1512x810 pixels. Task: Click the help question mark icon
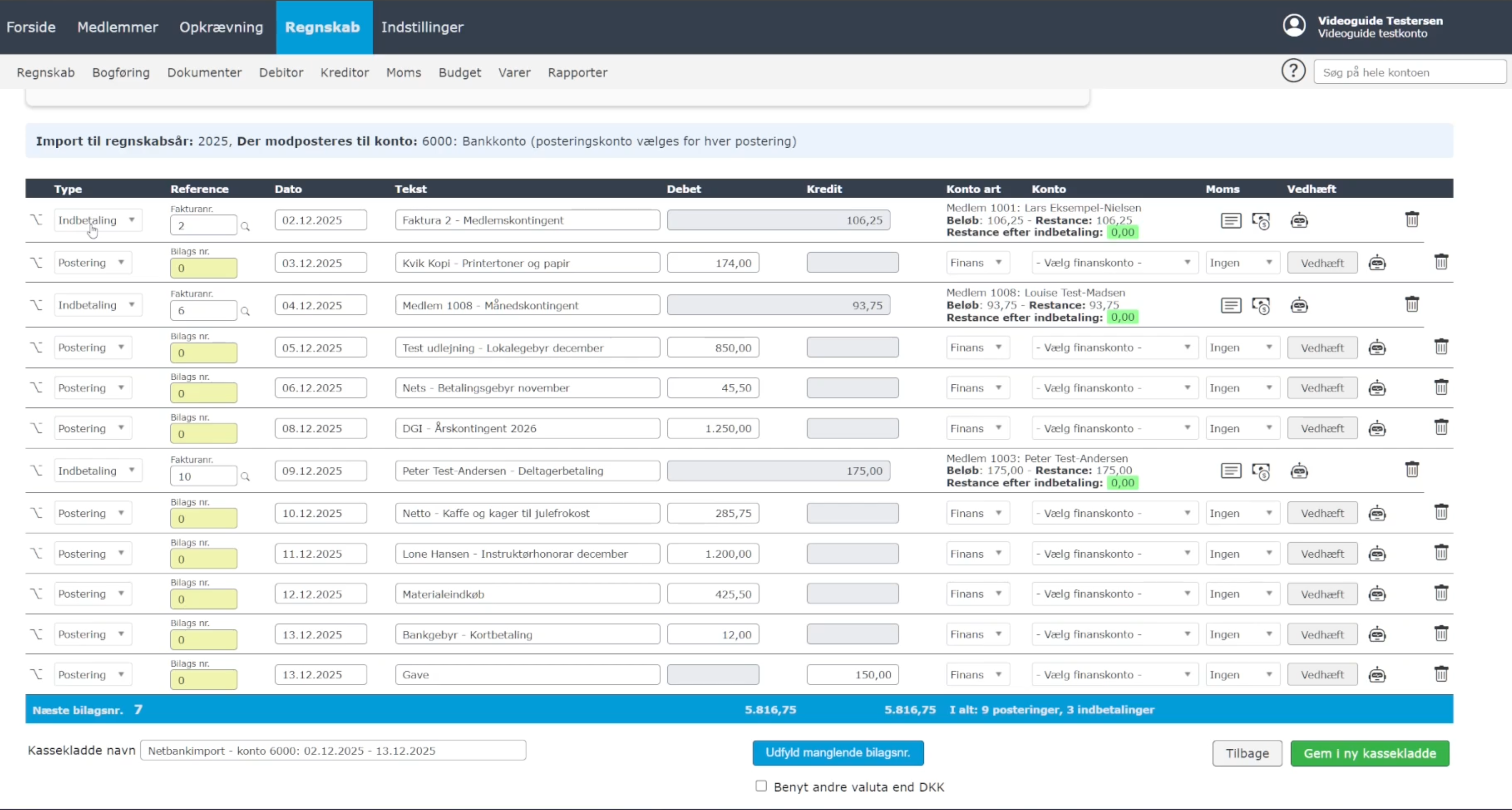[1293, 71]
